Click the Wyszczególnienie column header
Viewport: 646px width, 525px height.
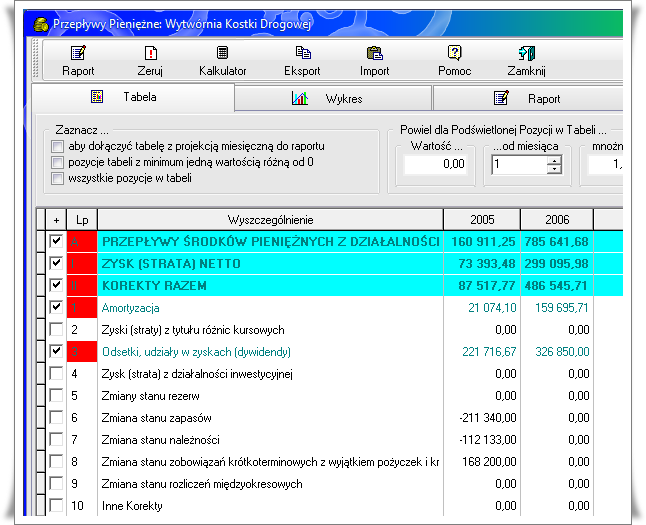[x=269, y=218]
